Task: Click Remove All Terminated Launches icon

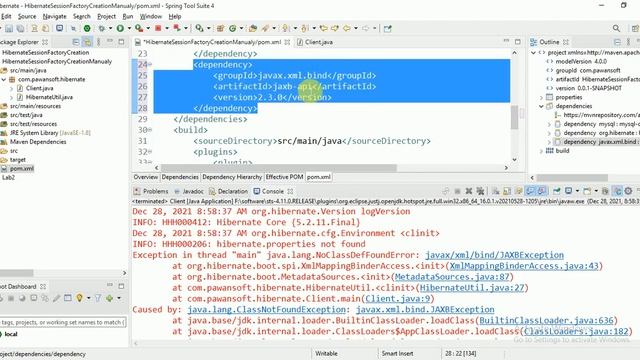Action: (x=480, y=191)
